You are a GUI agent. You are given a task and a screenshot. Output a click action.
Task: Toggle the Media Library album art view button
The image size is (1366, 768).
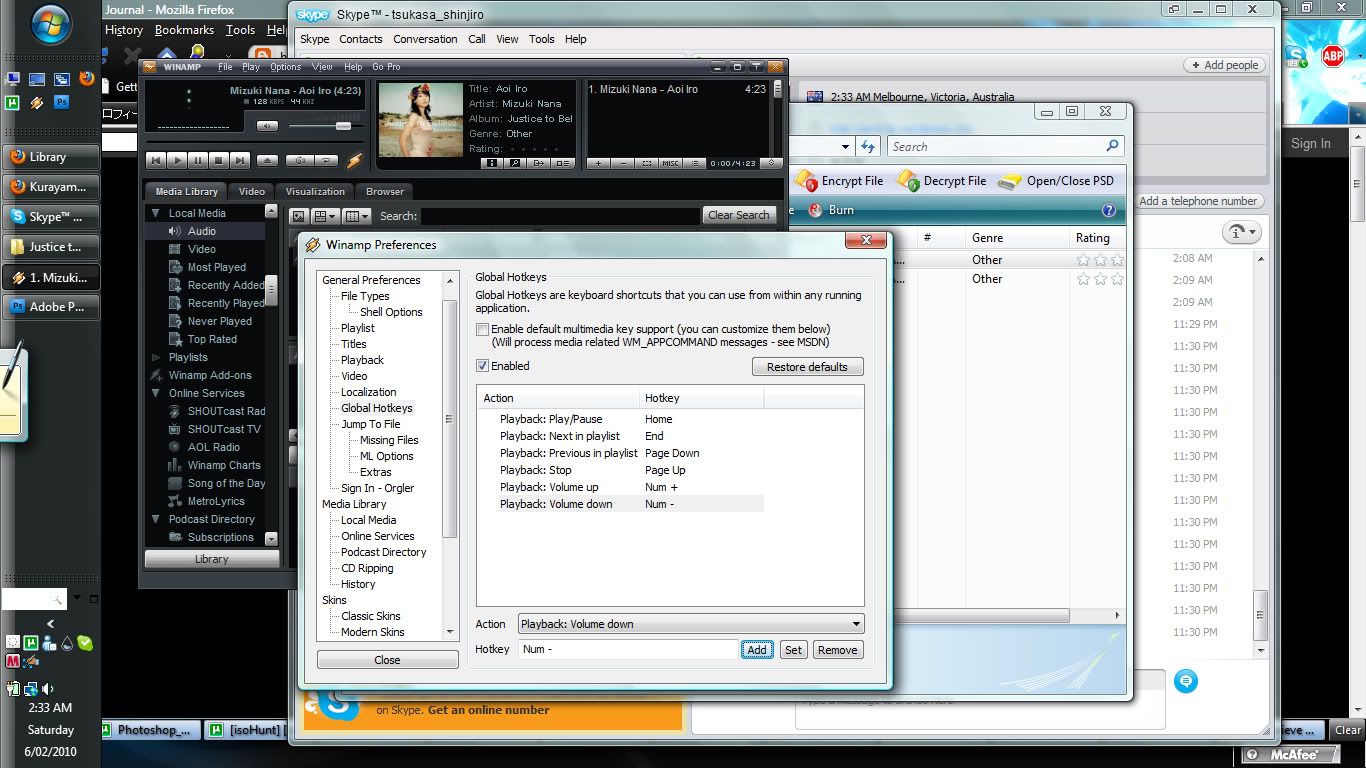[299, 216]
